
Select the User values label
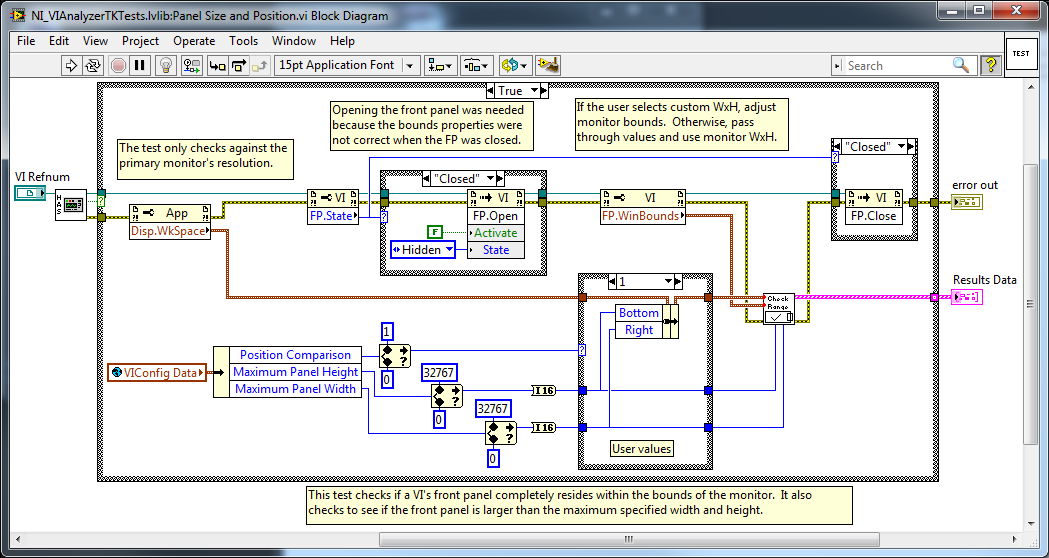[642, 449]
